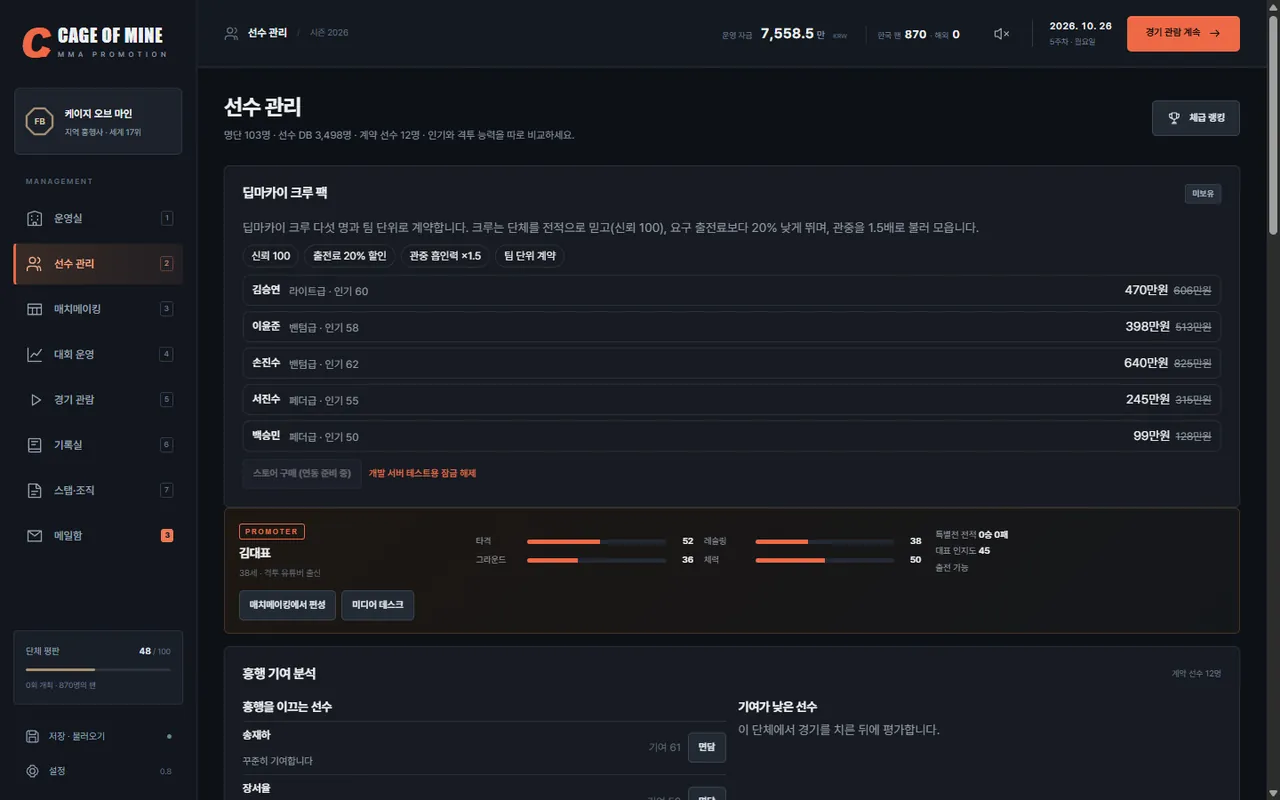Click the 운영실 building icon
The width and height of the screenshot is (1280, 800).
click(x=34, y=218)
